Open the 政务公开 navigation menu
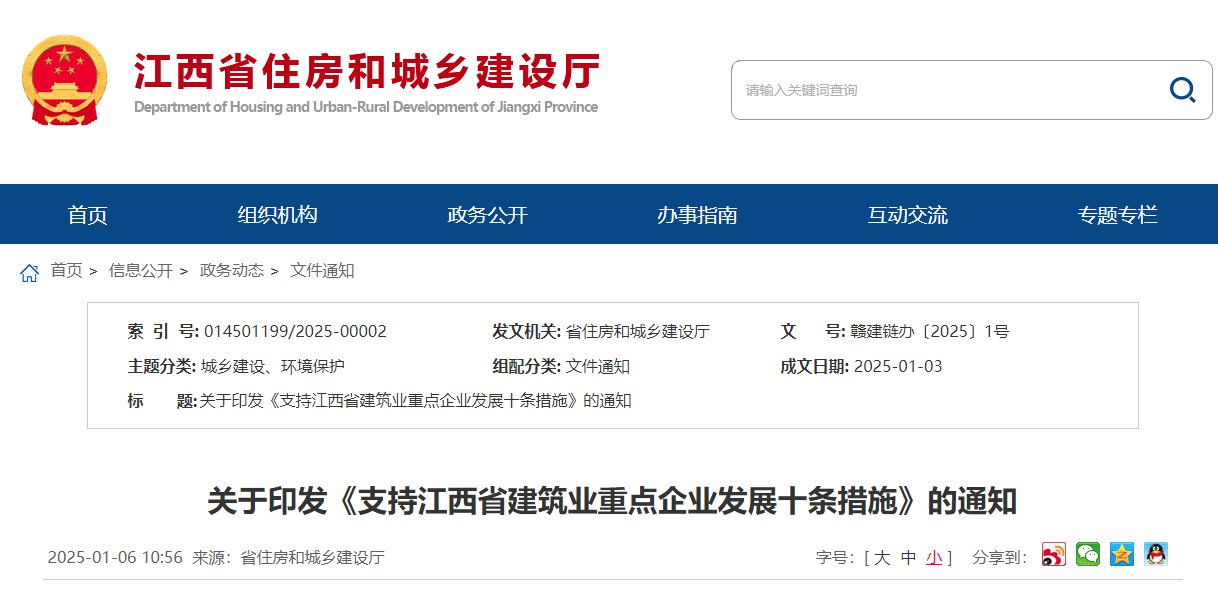1218x591 pixels. (x=486, y=214)
